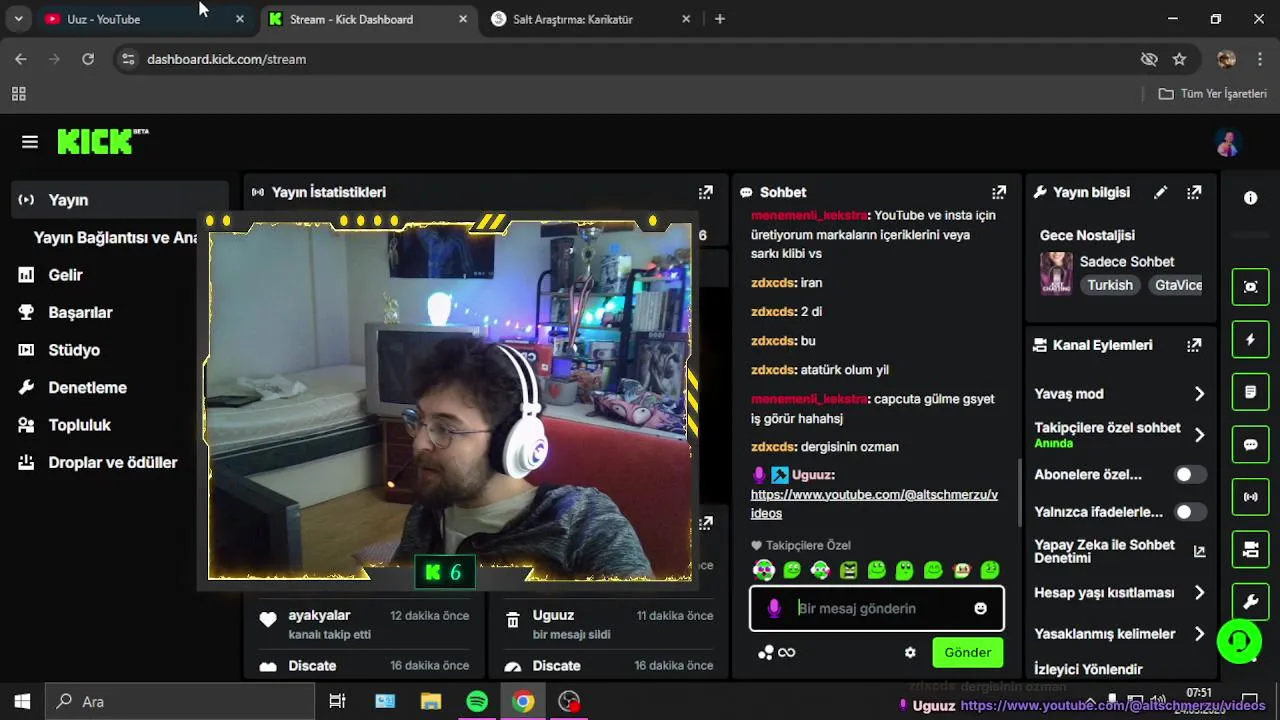
Task: Open Spotify from the taskbar
Action: [477, 701]
